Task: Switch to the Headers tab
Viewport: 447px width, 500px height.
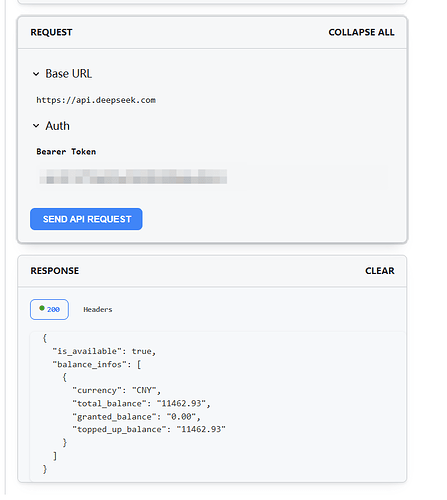Action: [x=98, y=310]
